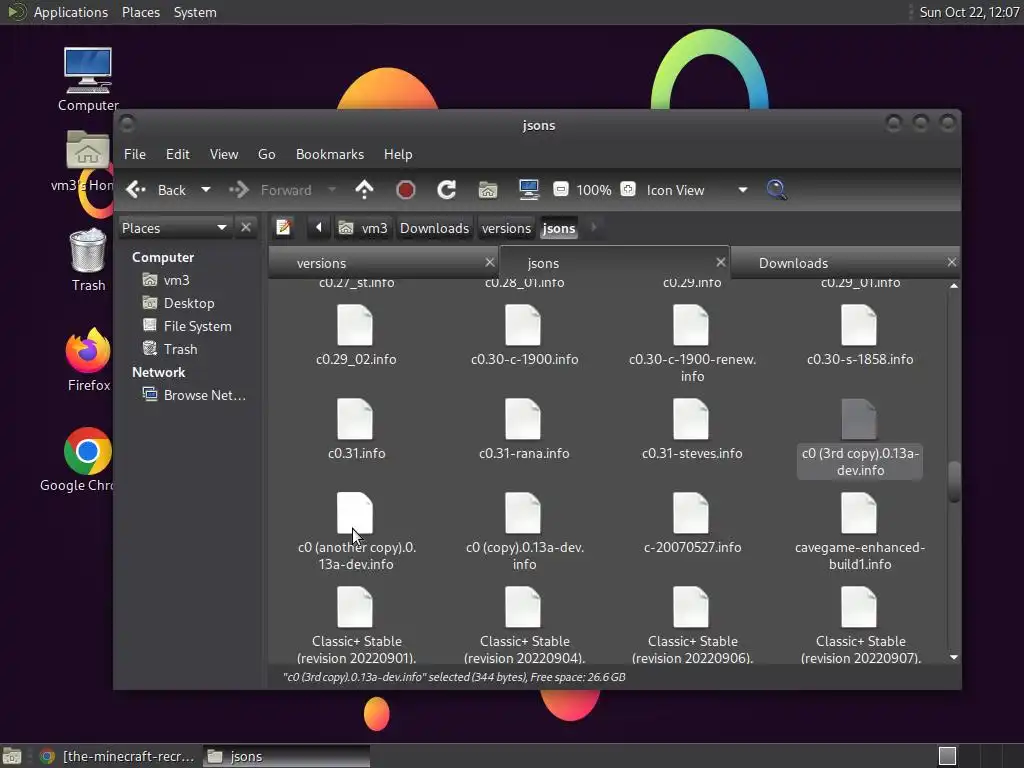Select Desktop in the Places sidebar
Screen dimensions: 1024x768
click(179, 303)
